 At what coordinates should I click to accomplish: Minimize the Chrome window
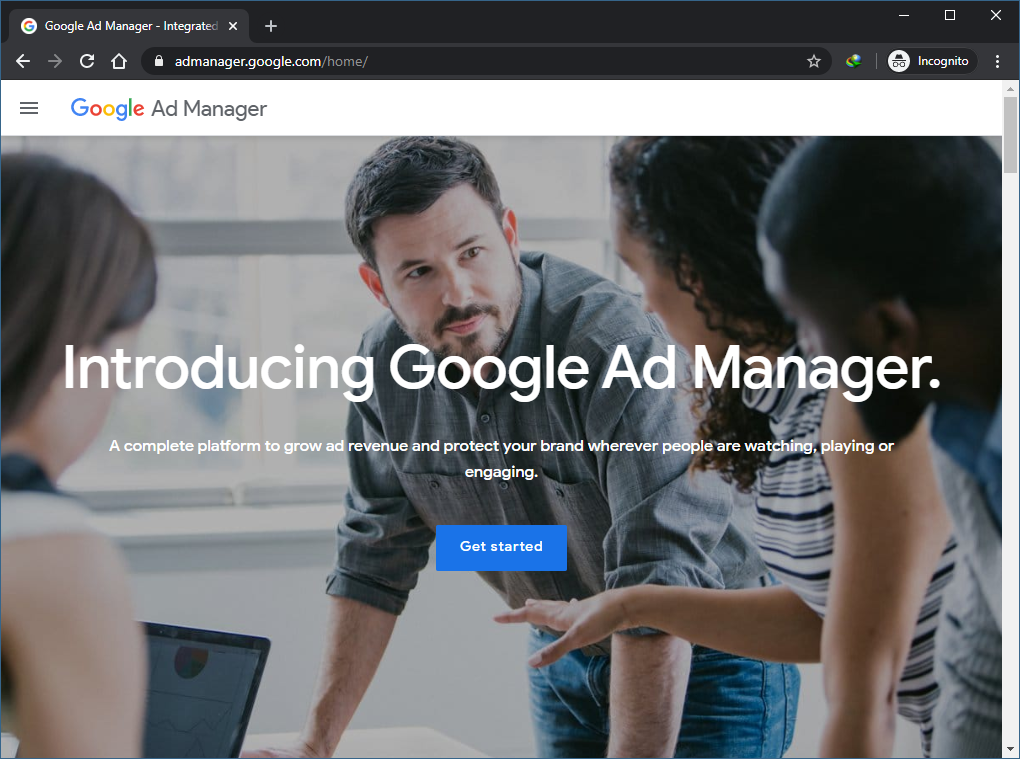(x=904, y=15)
